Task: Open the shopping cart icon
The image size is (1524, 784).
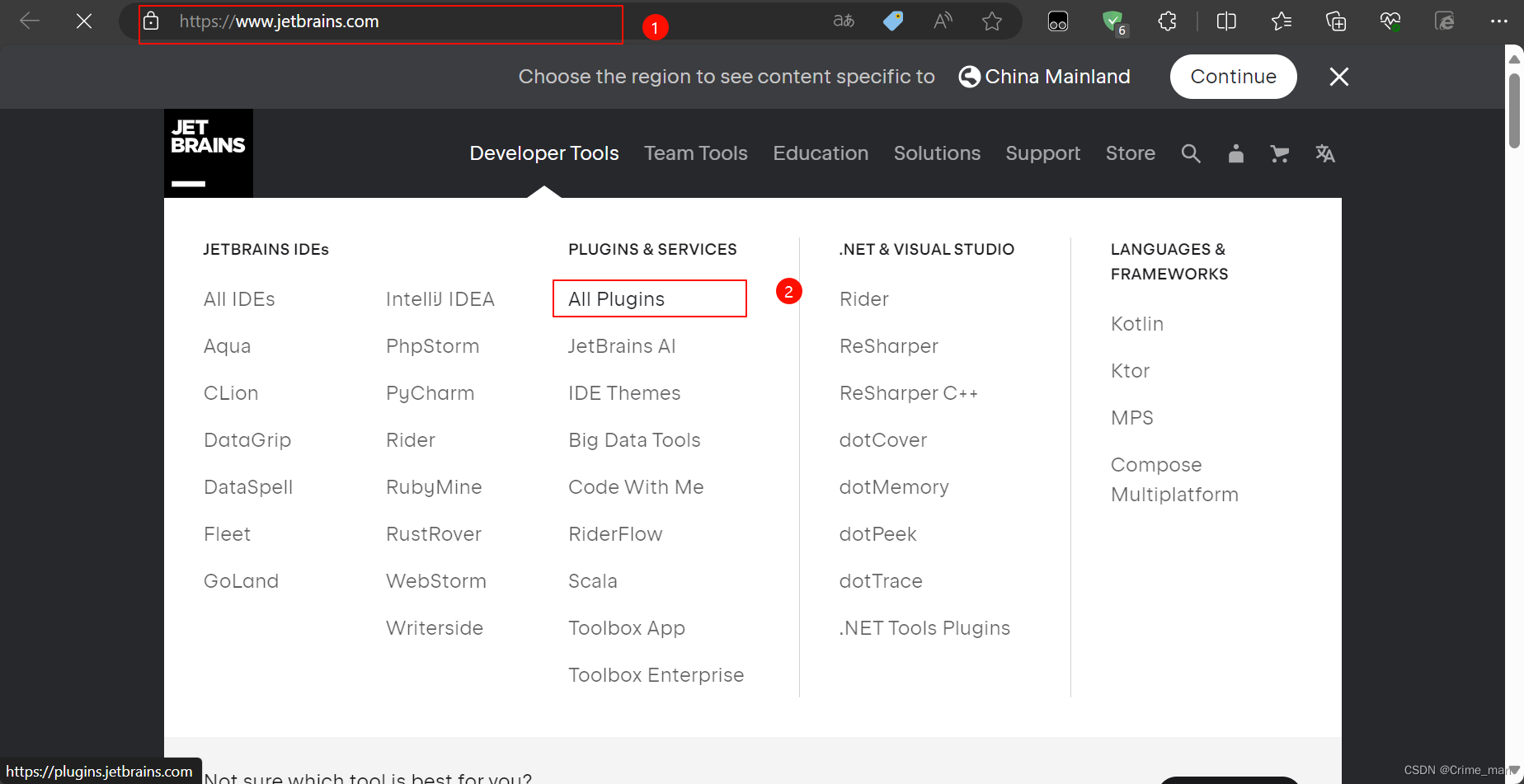Action: (x=1280, y=153)
